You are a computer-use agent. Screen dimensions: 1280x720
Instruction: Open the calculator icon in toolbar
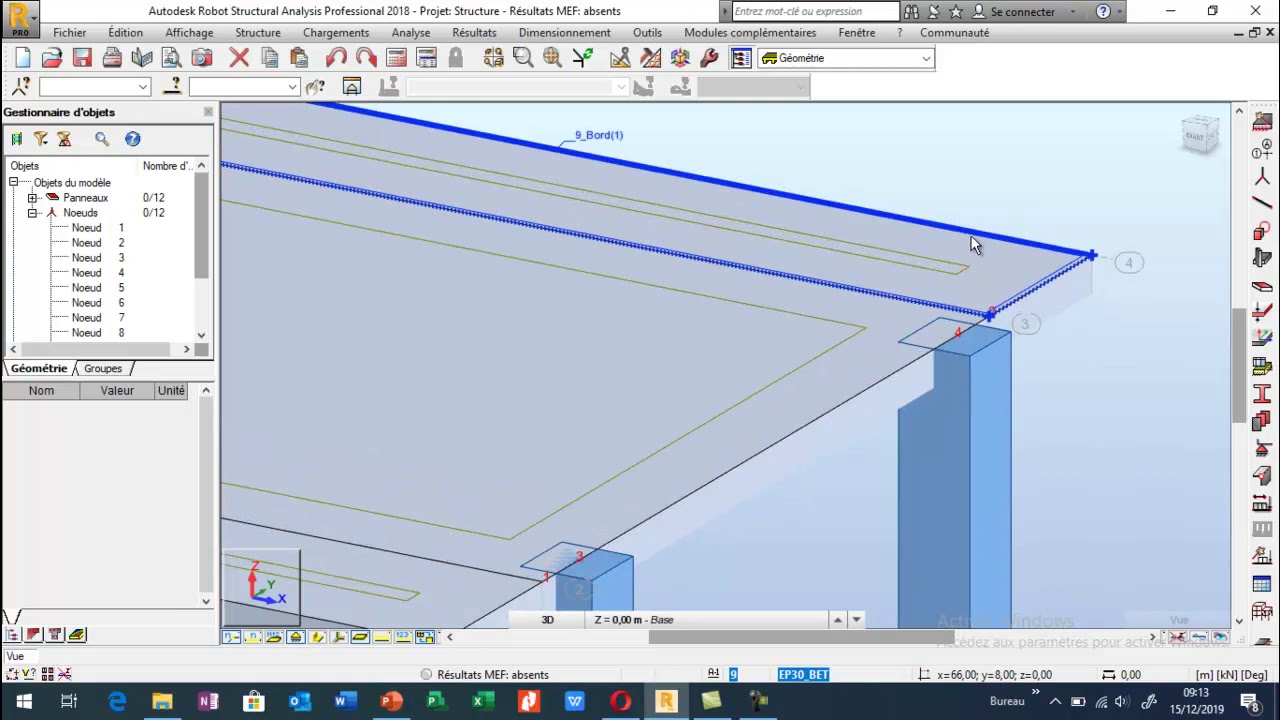coord(396,58)
